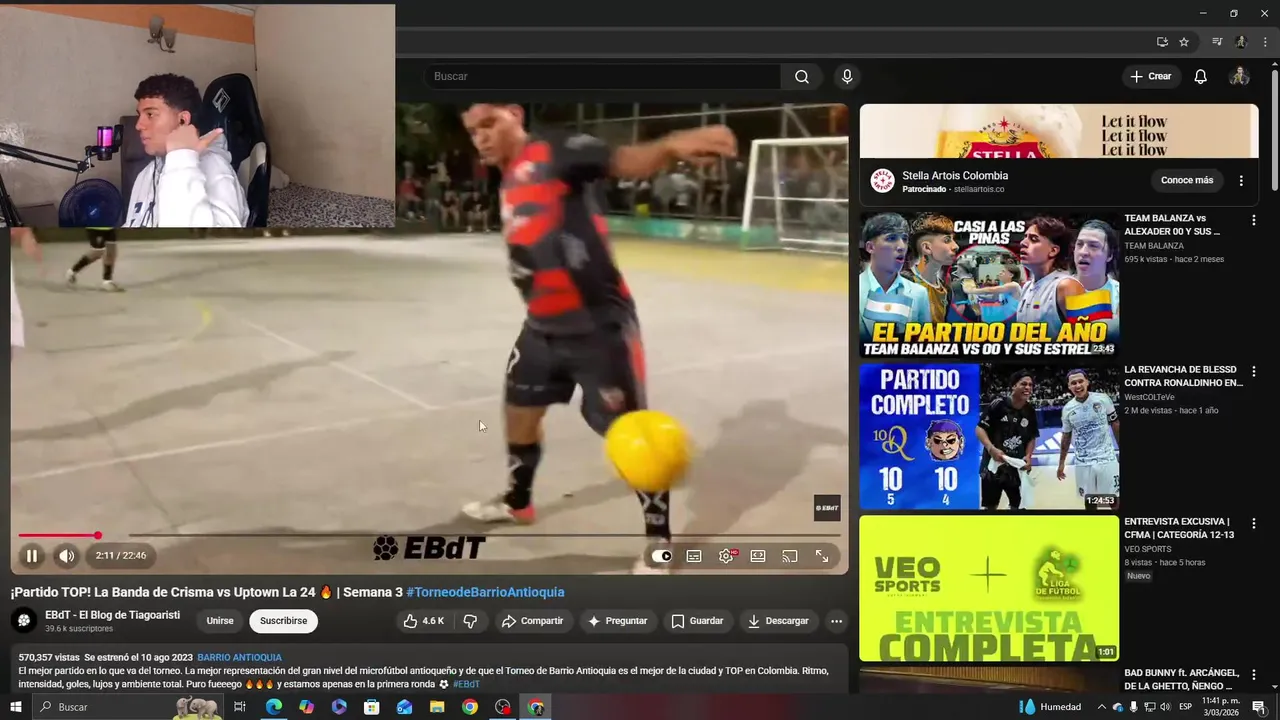Open the EBdT channel avatar
The height and width of the screenshot is (720, 1280).
coord(24,621)
